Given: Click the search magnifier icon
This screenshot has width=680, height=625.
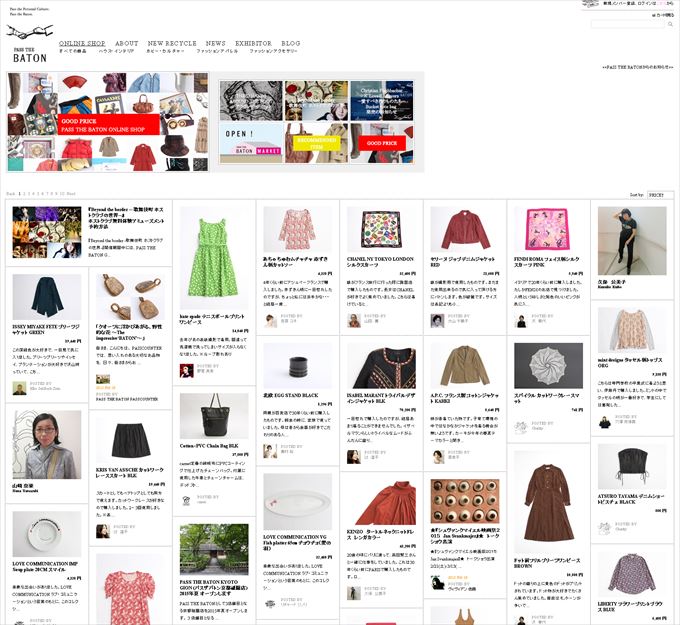Looking at the screenshot, I should tap(670, 24).
